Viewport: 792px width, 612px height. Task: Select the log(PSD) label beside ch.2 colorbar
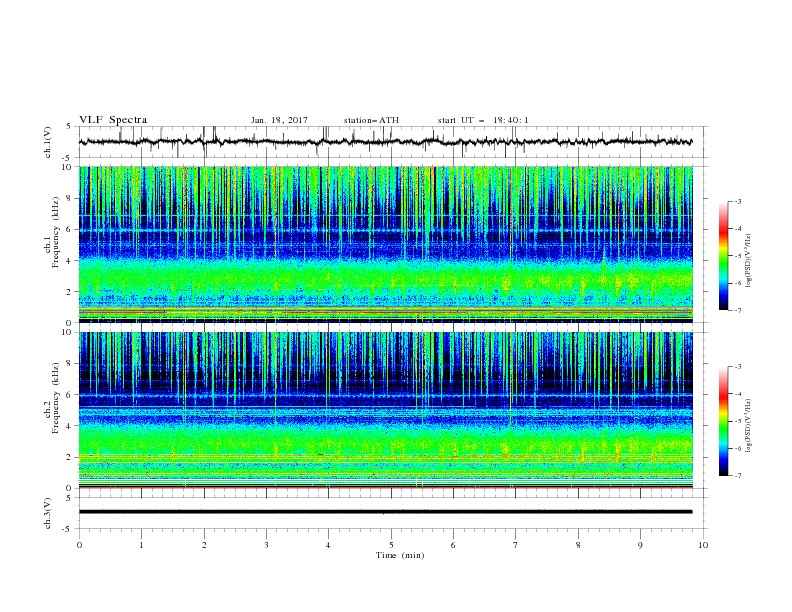(748, 426)
